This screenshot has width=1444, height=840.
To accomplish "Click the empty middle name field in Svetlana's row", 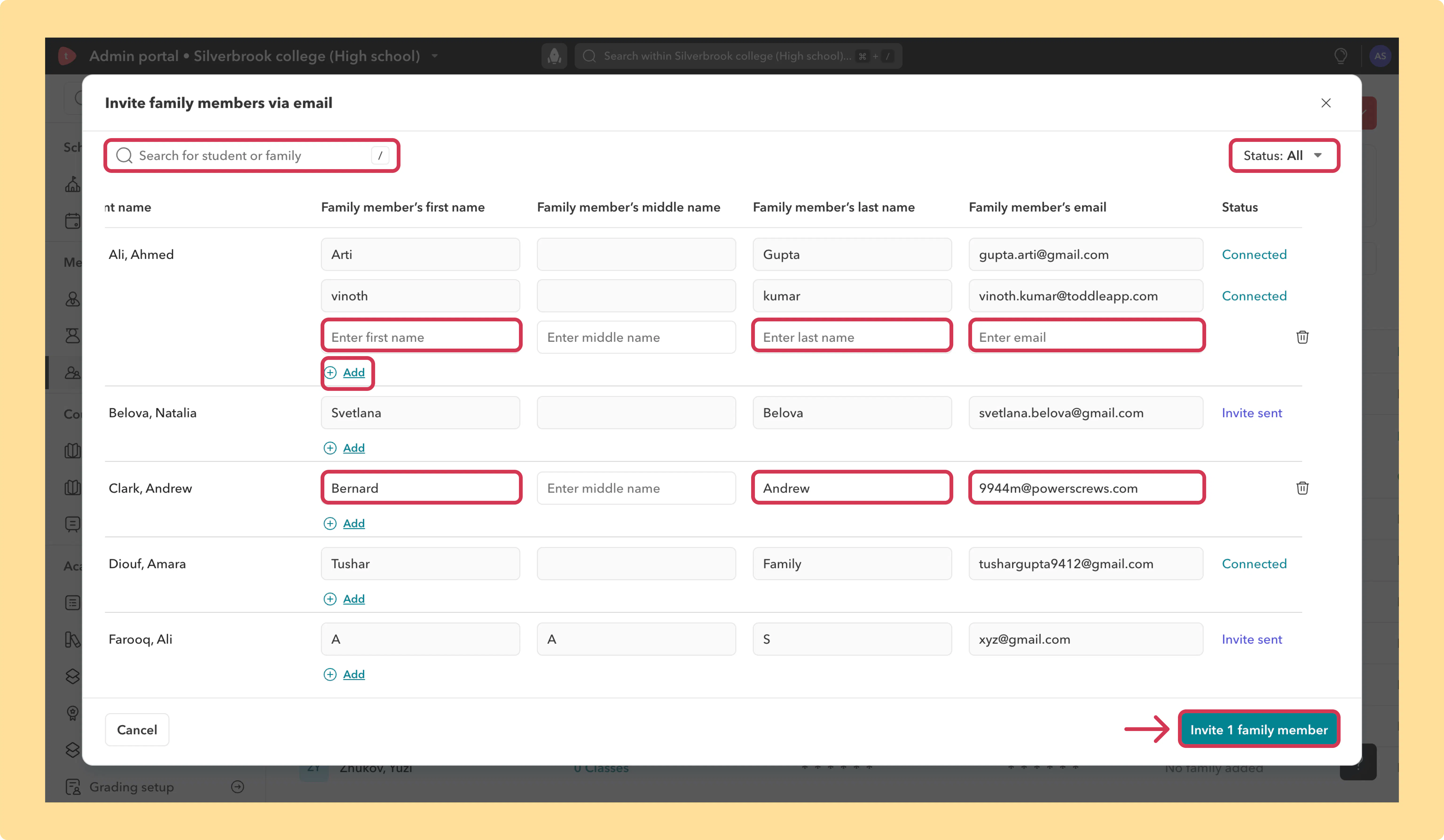I will tap(636, 413).
